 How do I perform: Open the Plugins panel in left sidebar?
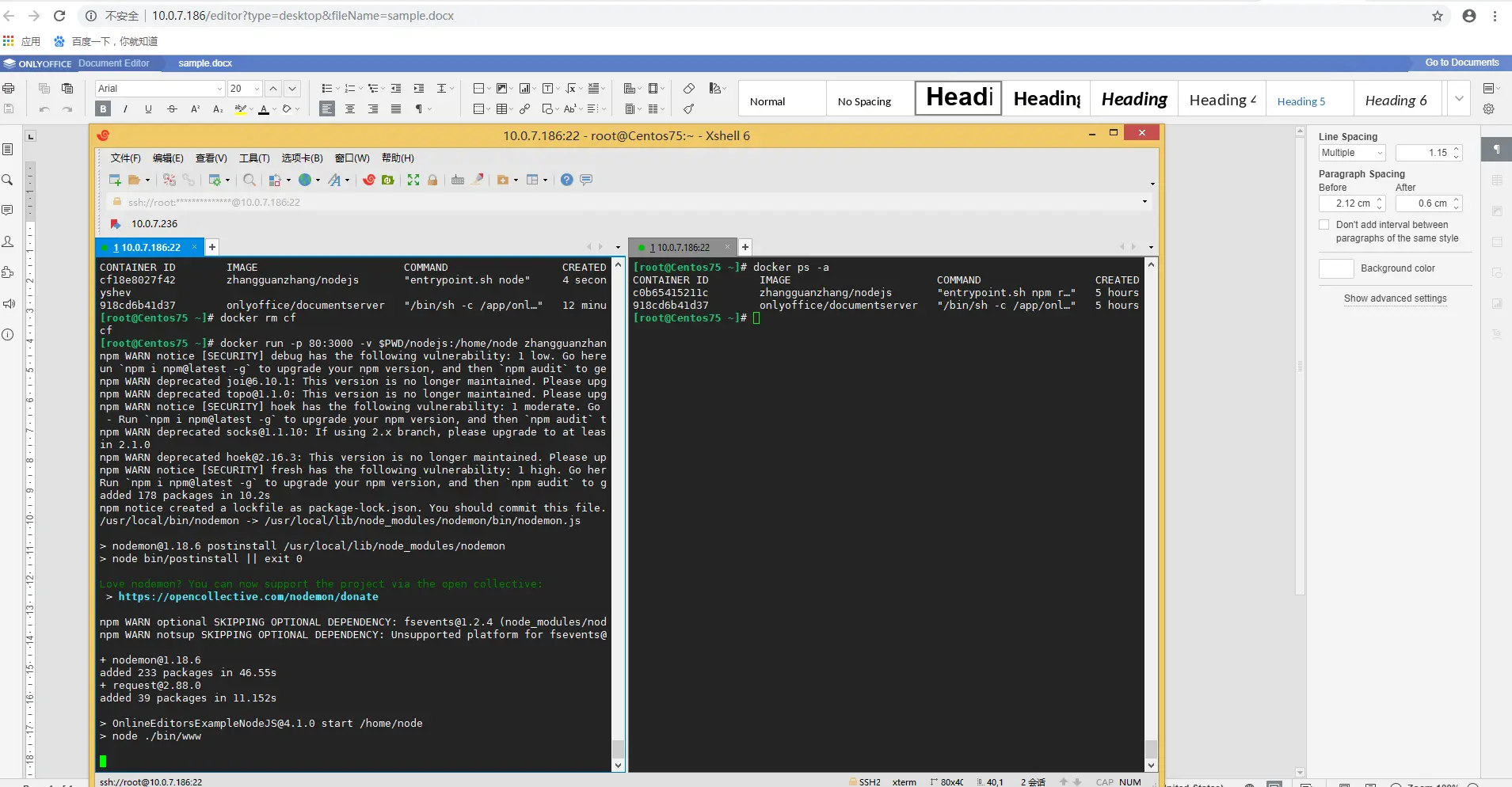point(8,272)
